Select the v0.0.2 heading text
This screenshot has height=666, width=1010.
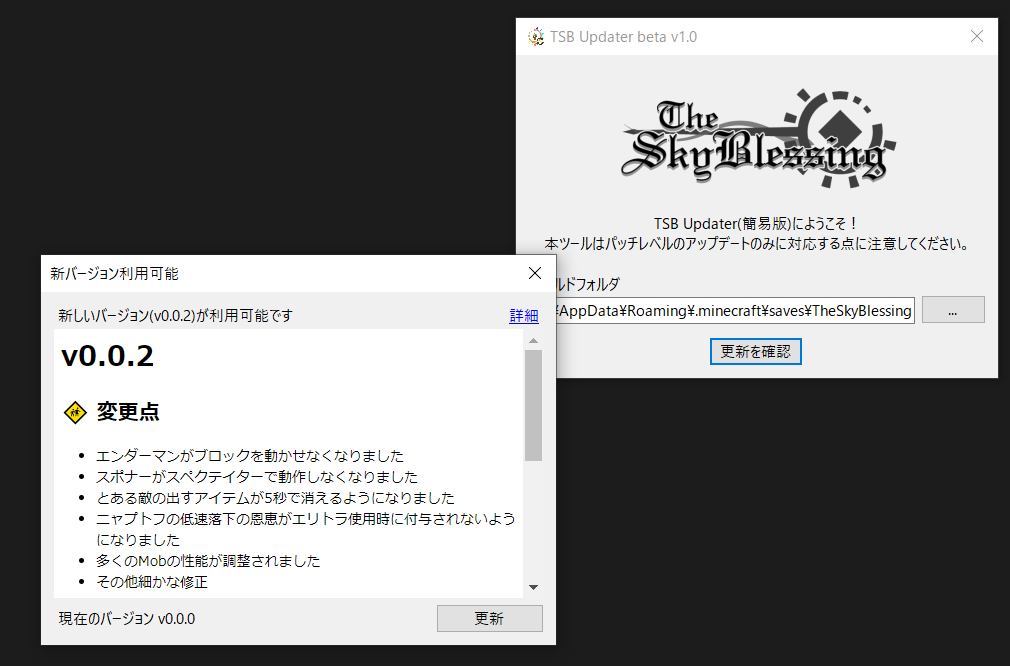click(x=108, y=356)
